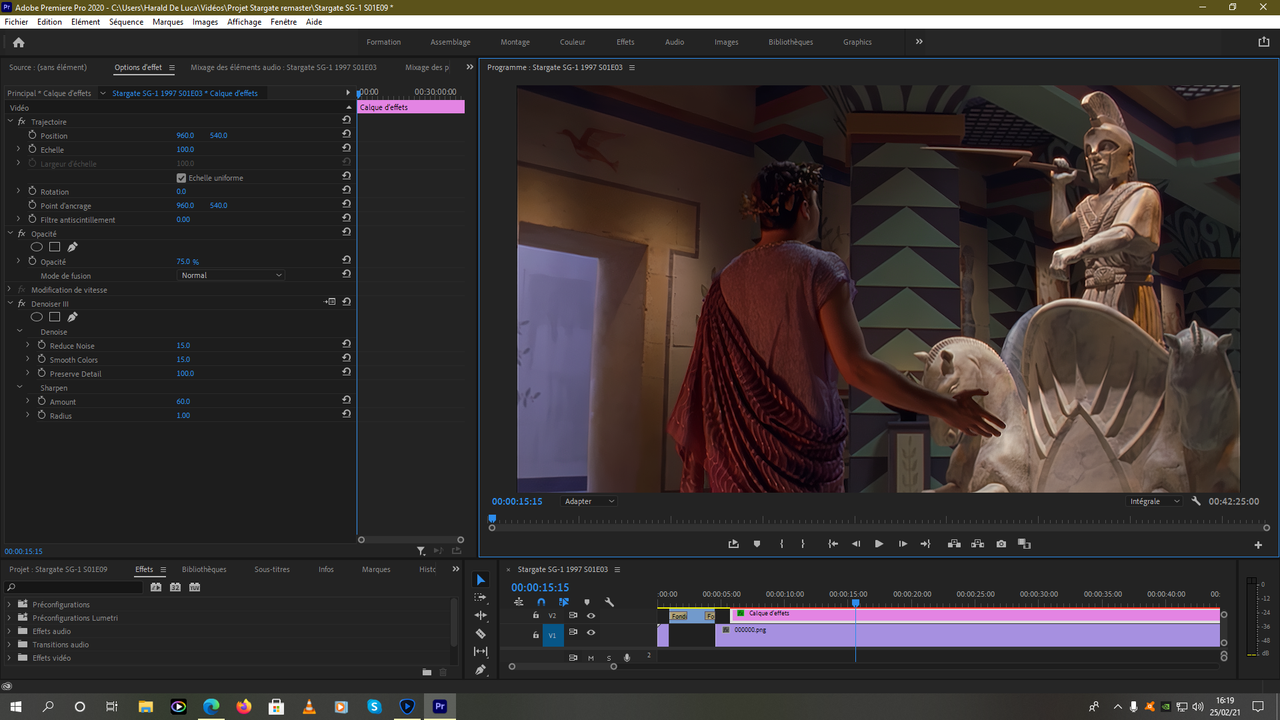This screenshot has width=1280, height=720.
Task: Open the Marques menu
Action: [168, 22]
